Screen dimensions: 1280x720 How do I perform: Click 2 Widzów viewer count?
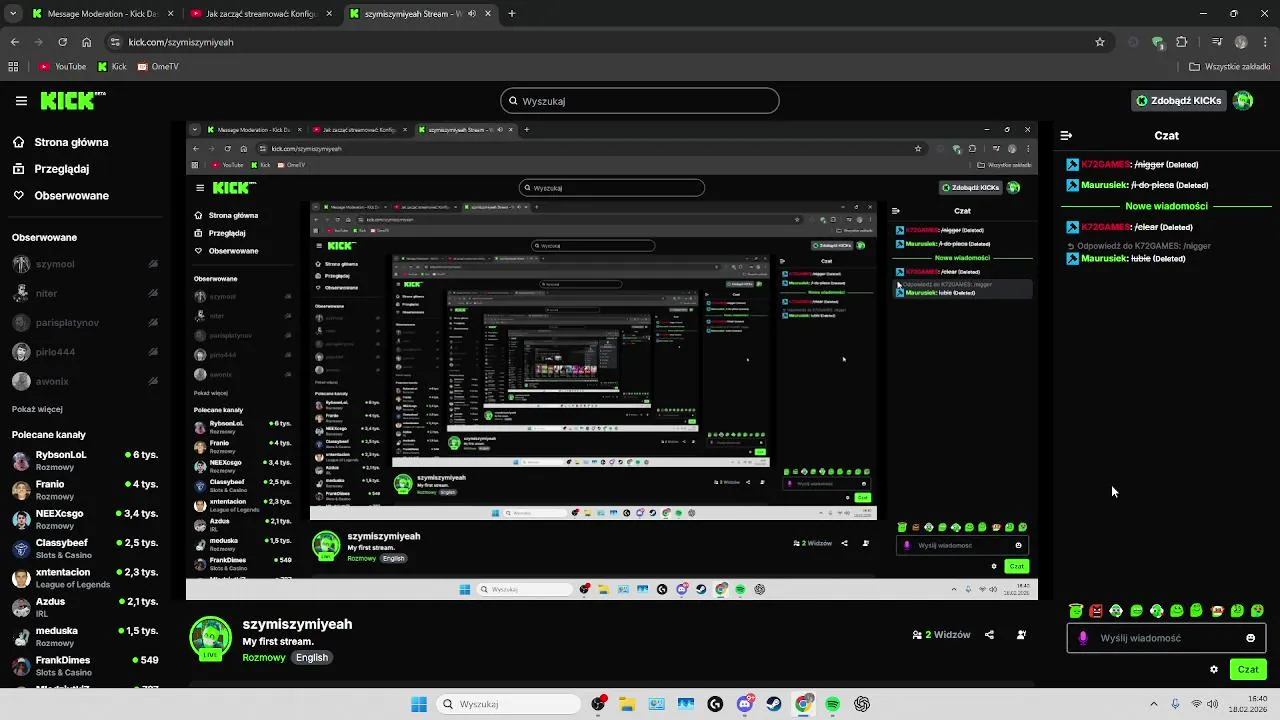(x=941, y=635)
